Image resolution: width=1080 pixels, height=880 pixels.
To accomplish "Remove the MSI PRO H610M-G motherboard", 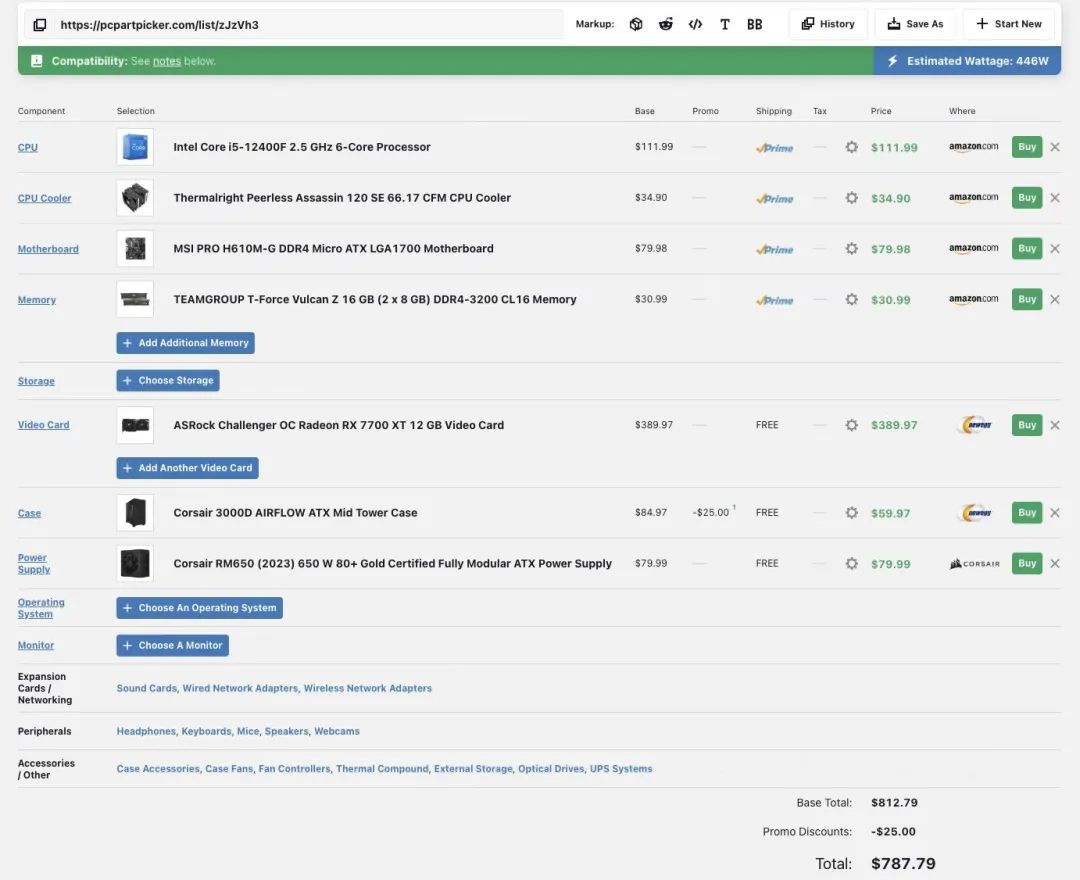I will (1054, 249).
